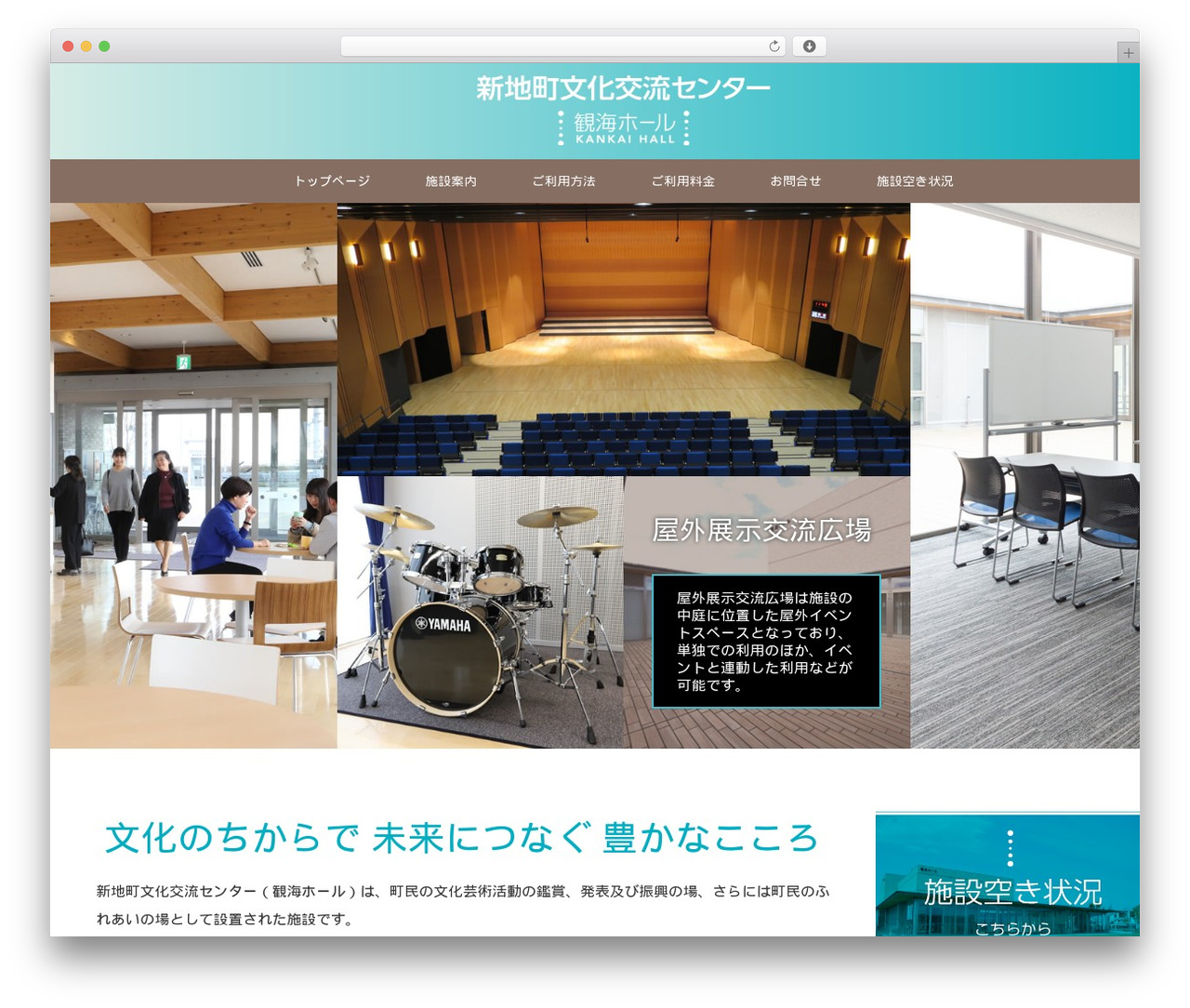Add a new browser tab with plus icon

[x=1128, y=53]
